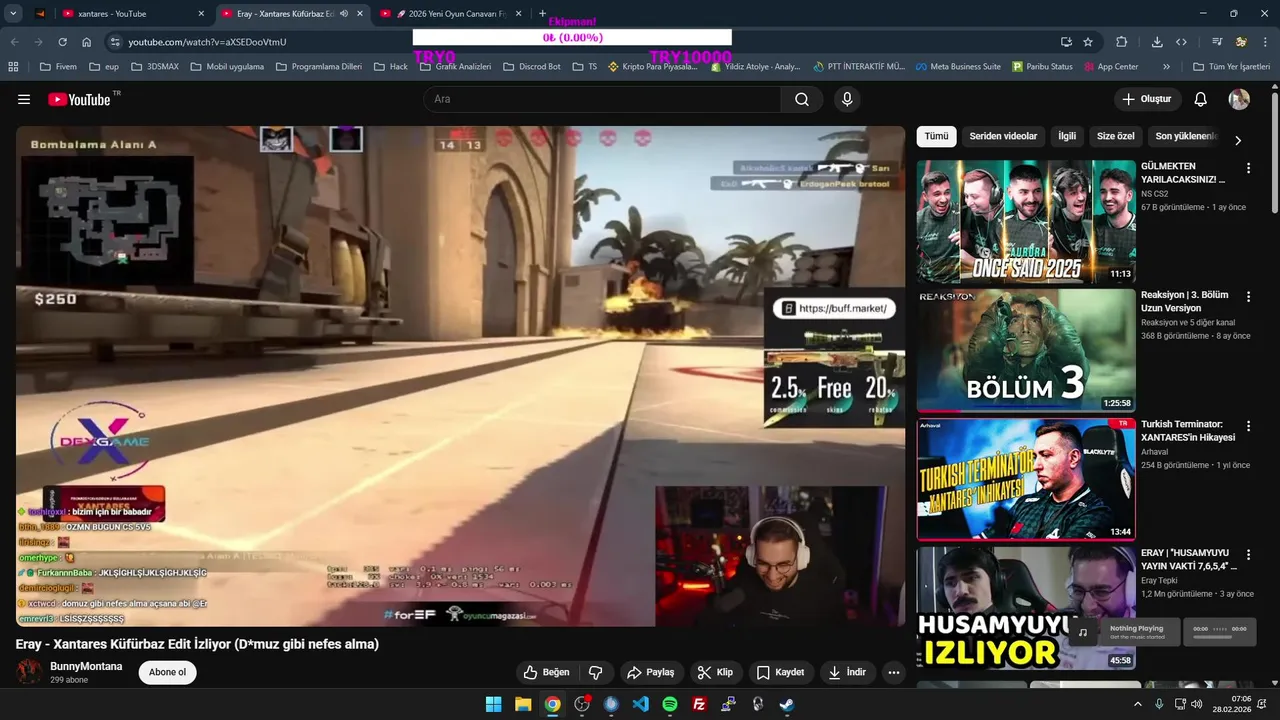
Task: Open a new browser tab
Action: point(543,14)
